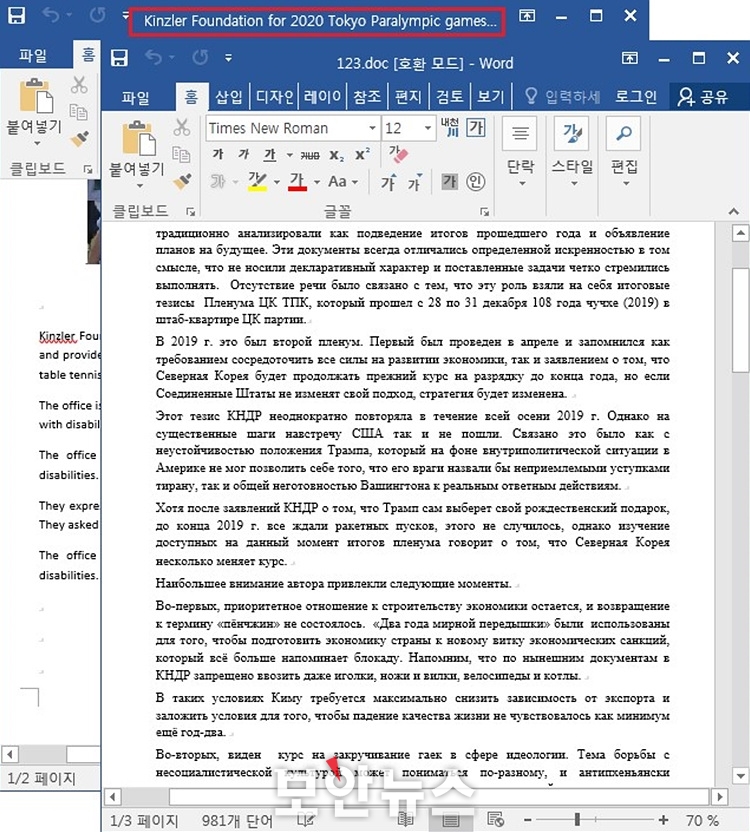Screen dimensions: 750x832
Task: Switch to the 디자인 ribbon tab
Action: click(x=274, y=97)
